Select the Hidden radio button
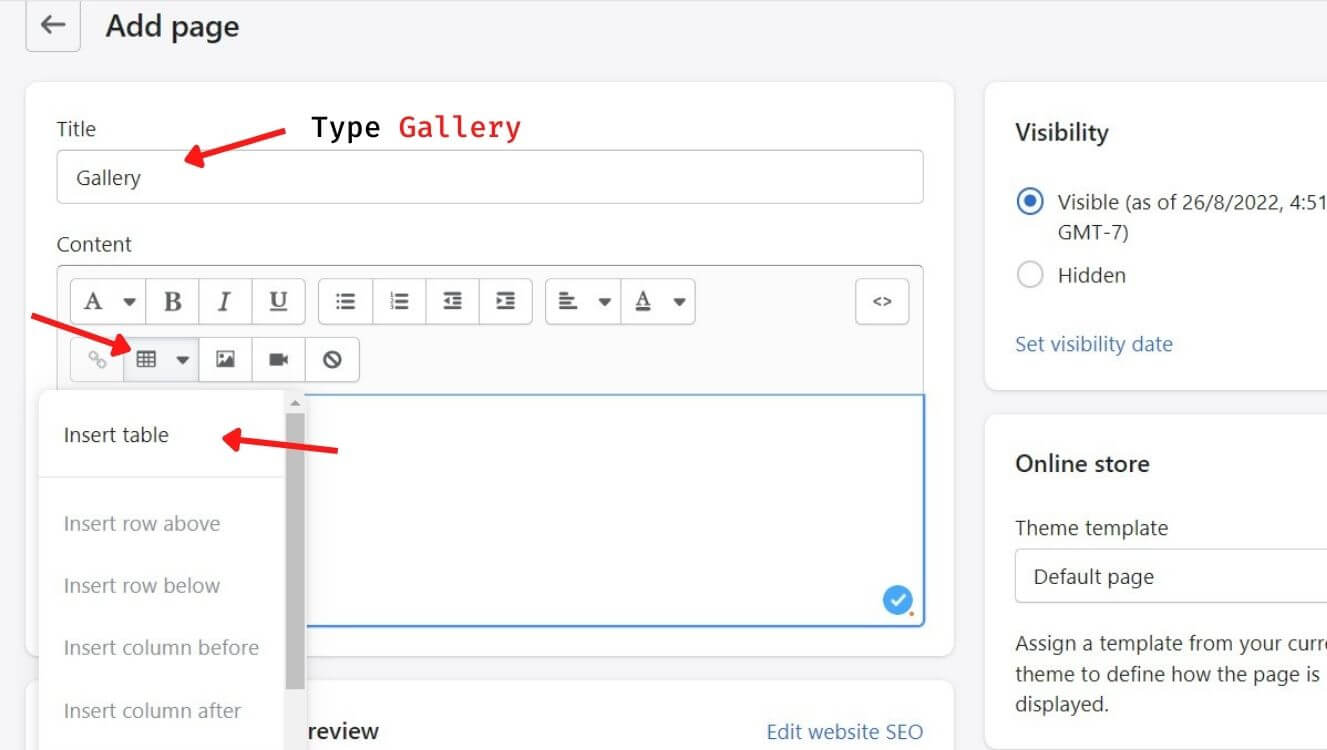Image resolution: width=1327 pixels, height=750 pixels. coord(1030,275)
